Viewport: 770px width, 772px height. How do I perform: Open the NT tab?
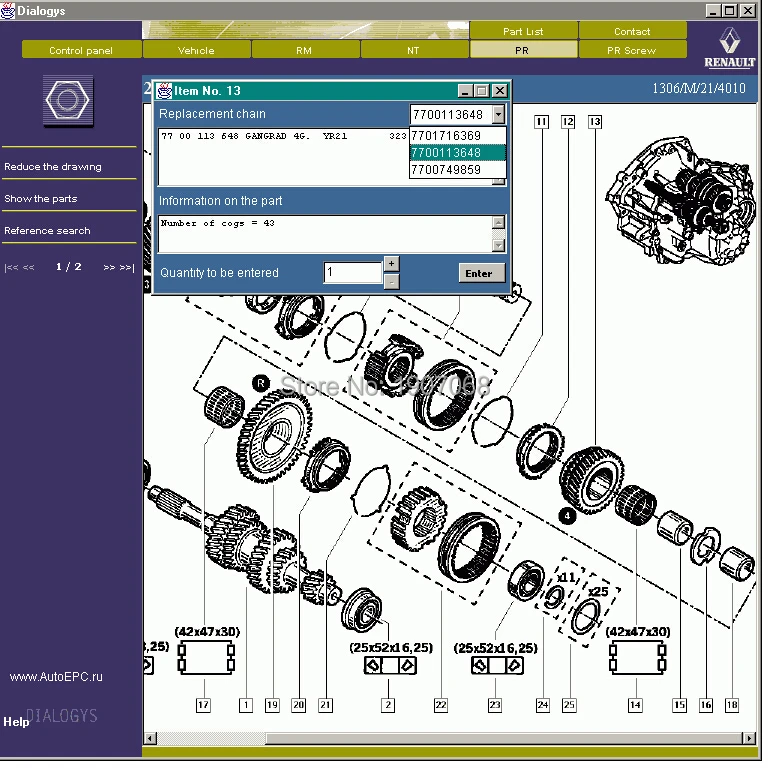tap(414, 50)
